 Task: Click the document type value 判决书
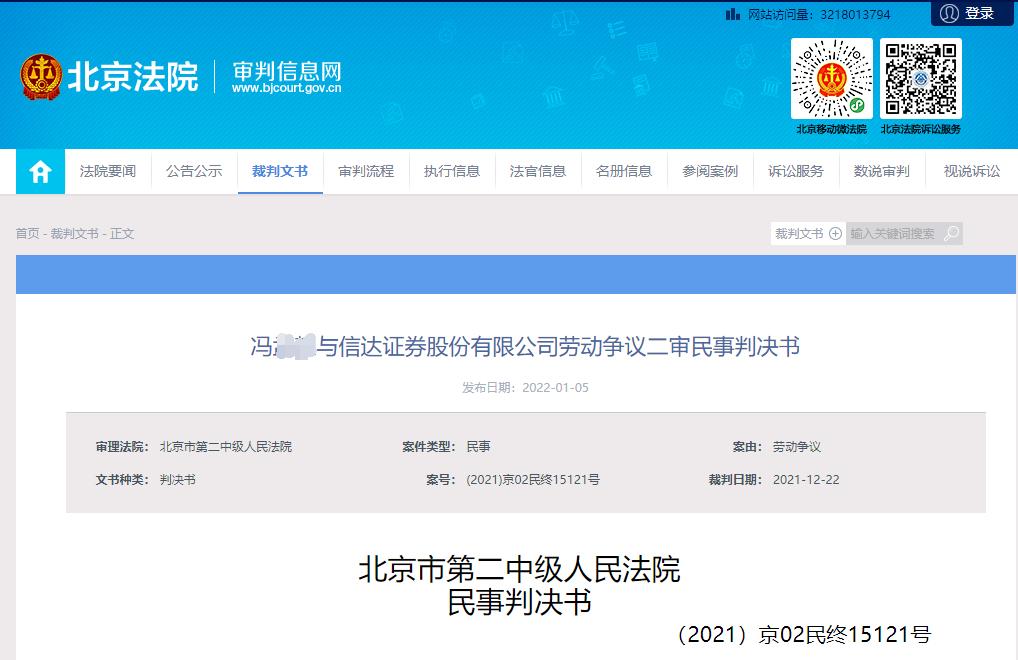[178, 480]
